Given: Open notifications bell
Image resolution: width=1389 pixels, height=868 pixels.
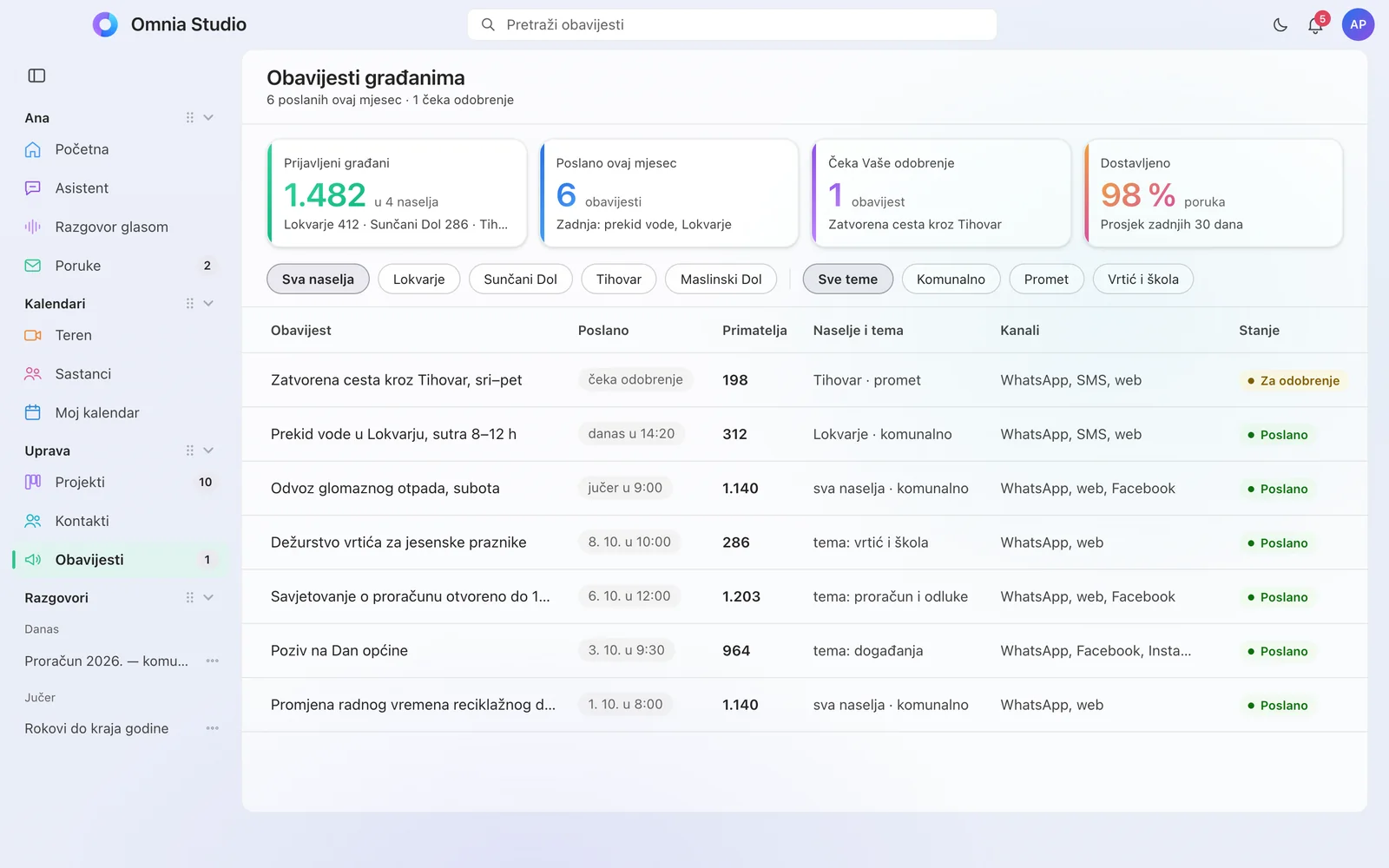Looking at the screenshot, I should click(x=1315, y=25).
